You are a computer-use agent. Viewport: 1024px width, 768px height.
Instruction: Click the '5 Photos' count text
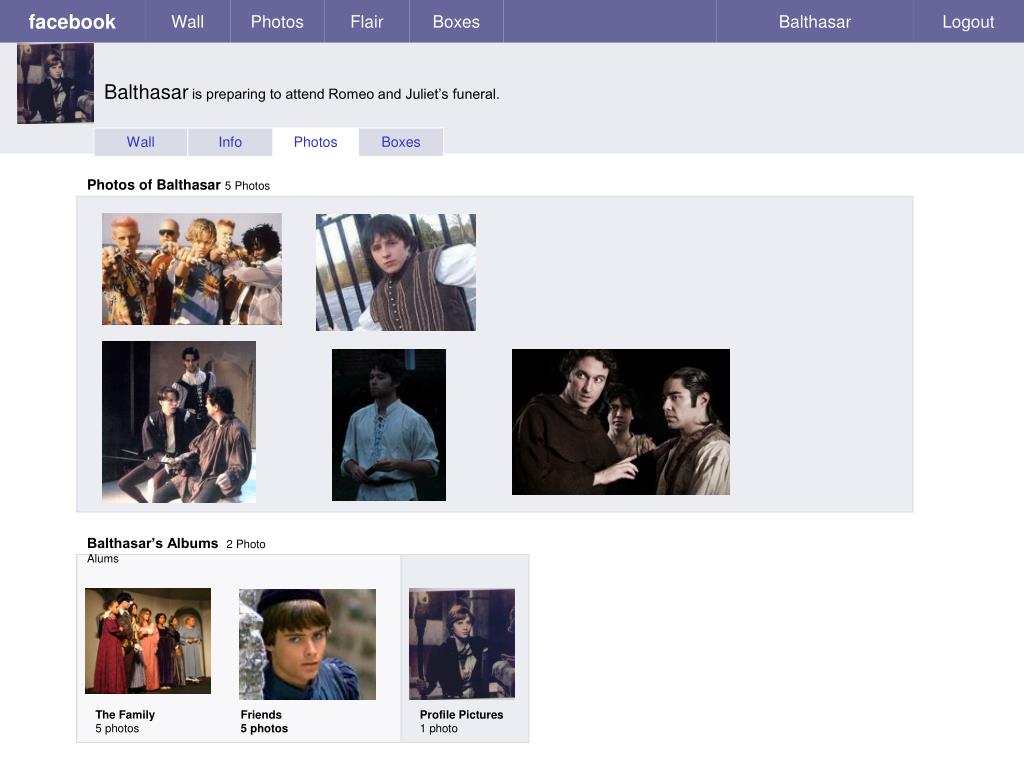[248, 185]
